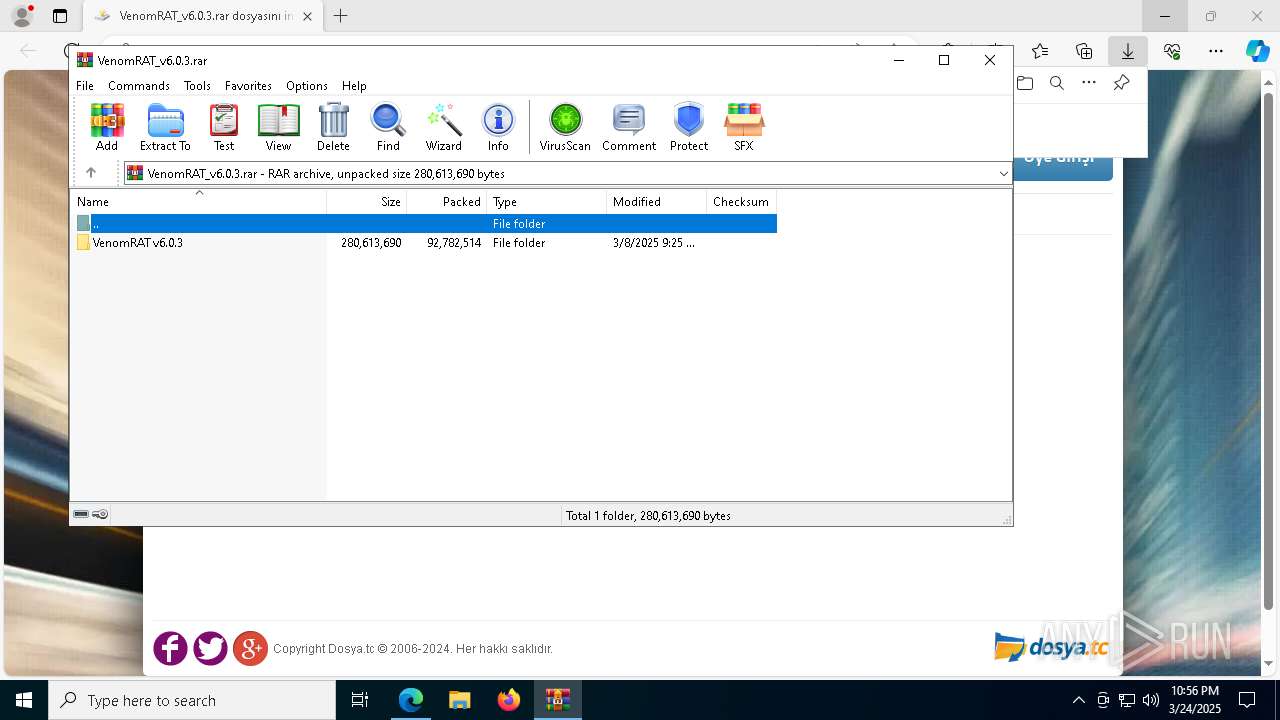Open Task View on the taskbar
The image size is (1280, 720).
pyautogui.click(x=360, y=700)
